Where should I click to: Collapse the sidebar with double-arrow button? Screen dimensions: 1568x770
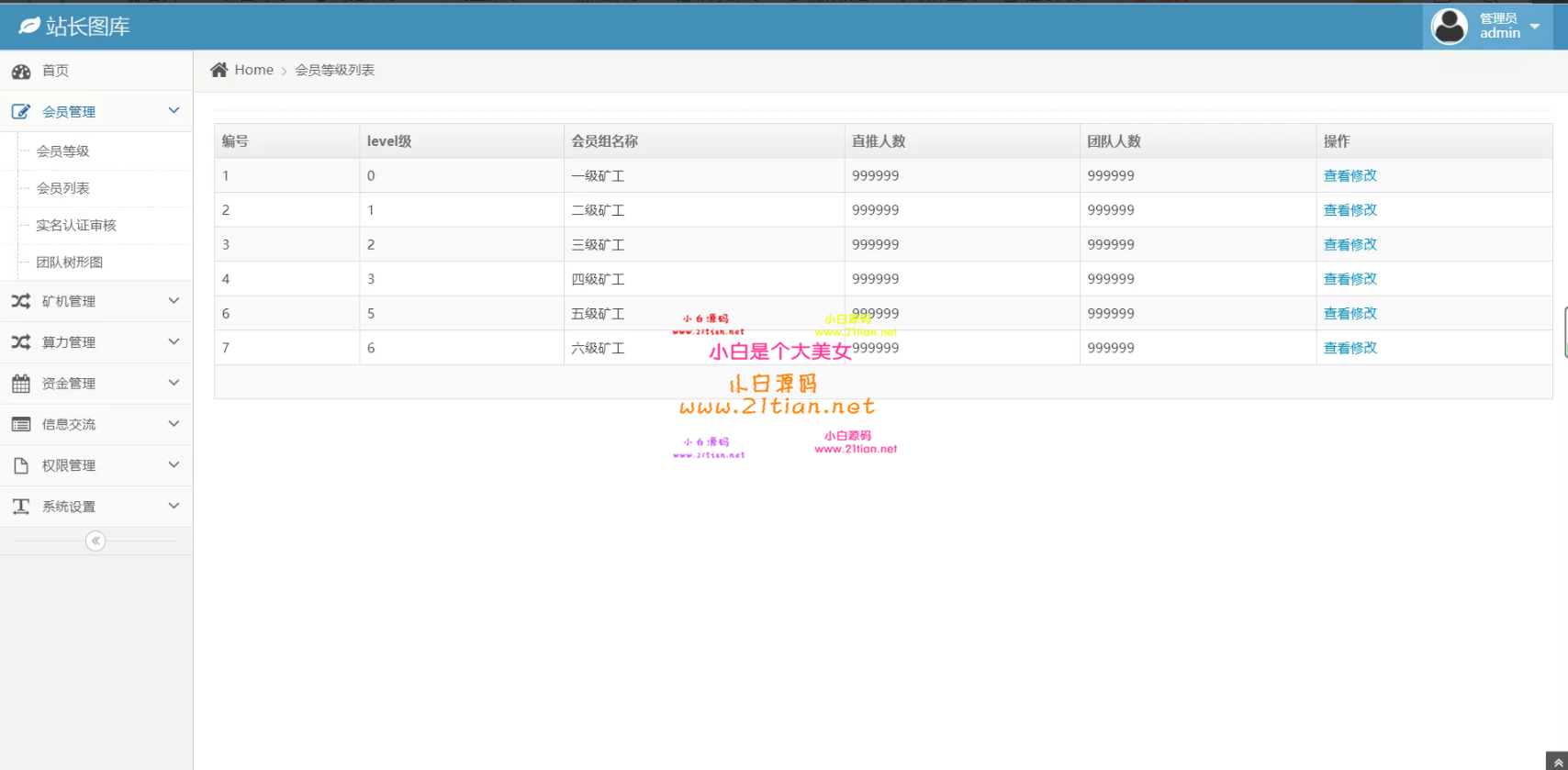95,541
